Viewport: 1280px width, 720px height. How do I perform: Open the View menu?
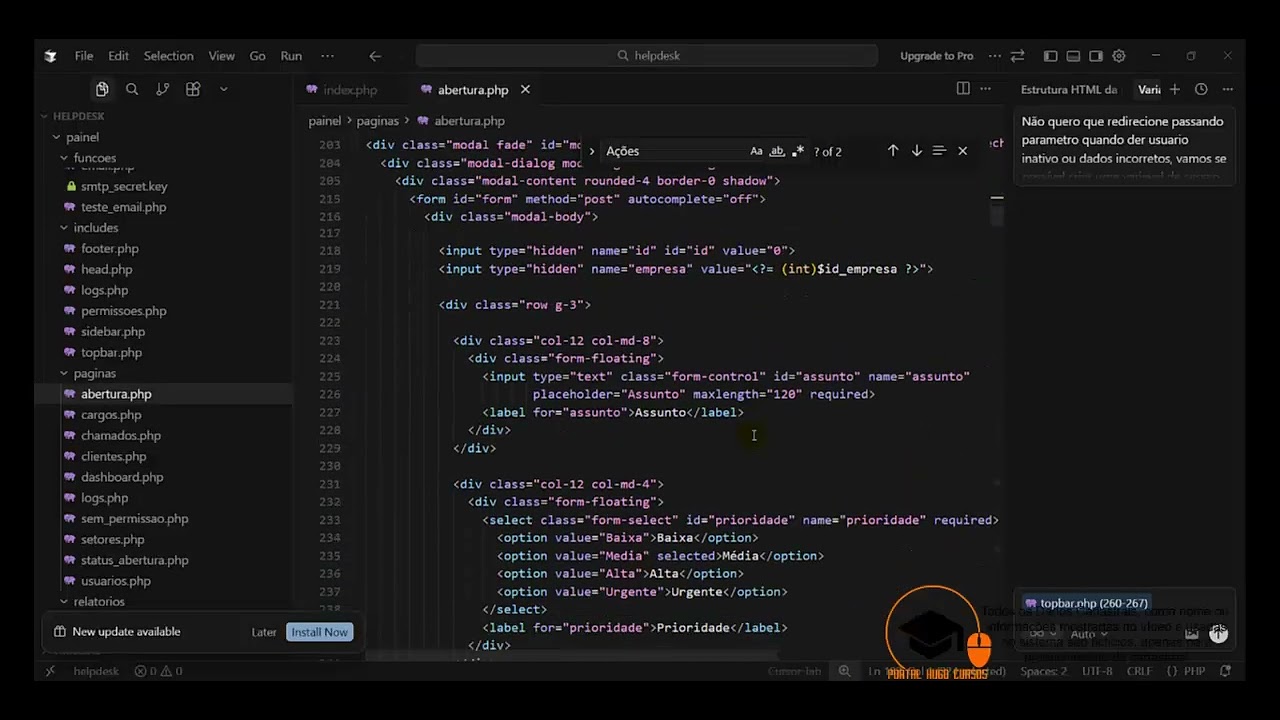[221, 56]
